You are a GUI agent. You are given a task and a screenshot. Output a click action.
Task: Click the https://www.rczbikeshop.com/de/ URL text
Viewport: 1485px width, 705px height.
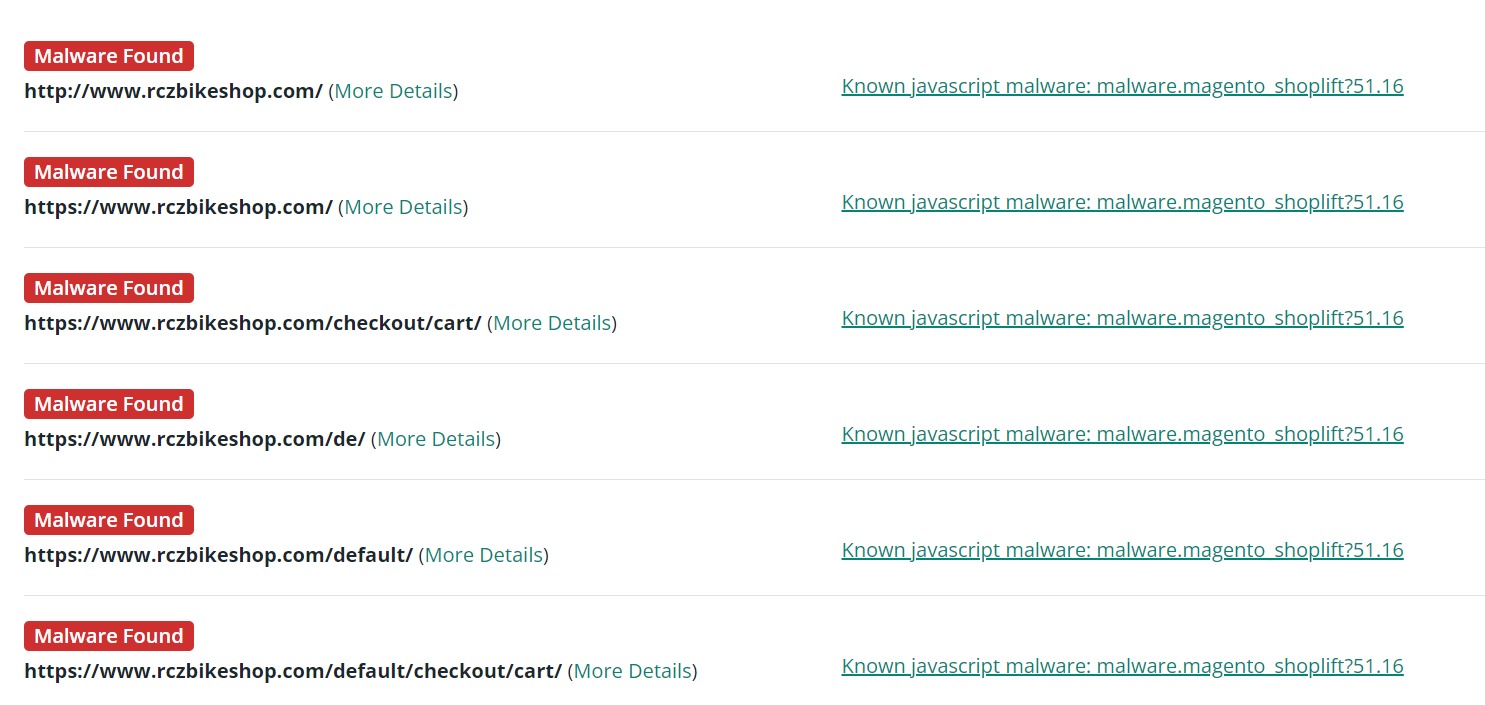click(x=194, y=439)
